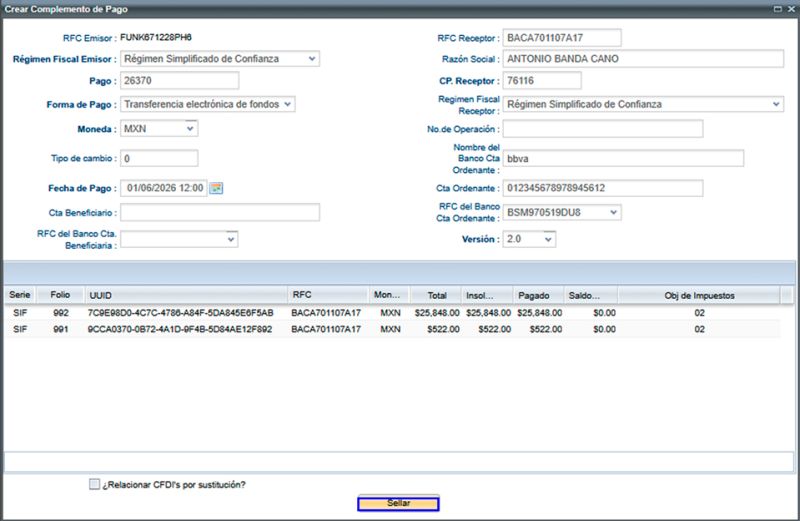Open Regimen Fiscal Receptor dropdown
This screenshot has height=521, width=800.
[x=776, y=104]
